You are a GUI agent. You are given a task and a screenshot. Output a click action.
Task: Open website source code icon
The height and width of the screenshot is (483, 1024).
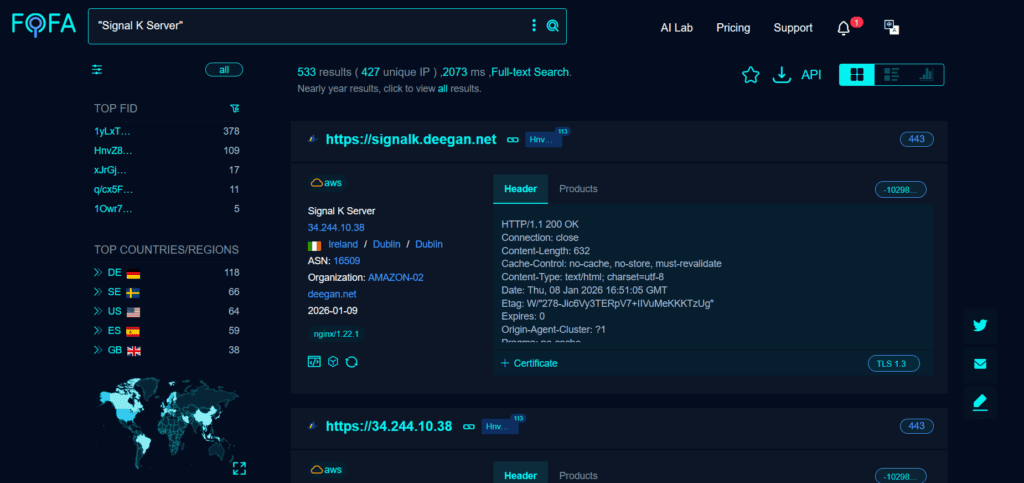tap(314, 362)
